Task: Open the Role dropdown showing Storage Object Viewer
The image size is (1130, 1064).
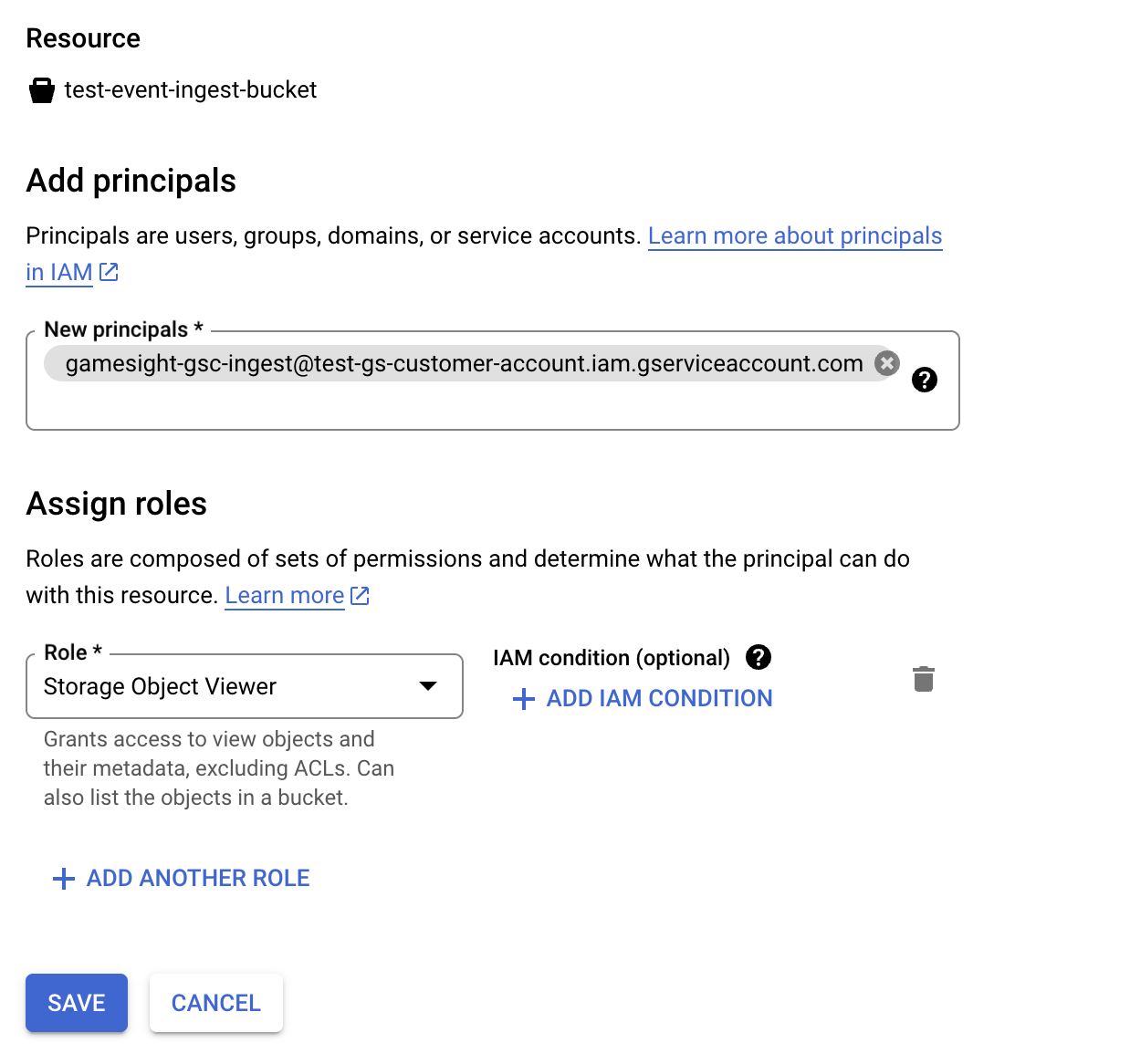Action: click(x=245, y=686)
